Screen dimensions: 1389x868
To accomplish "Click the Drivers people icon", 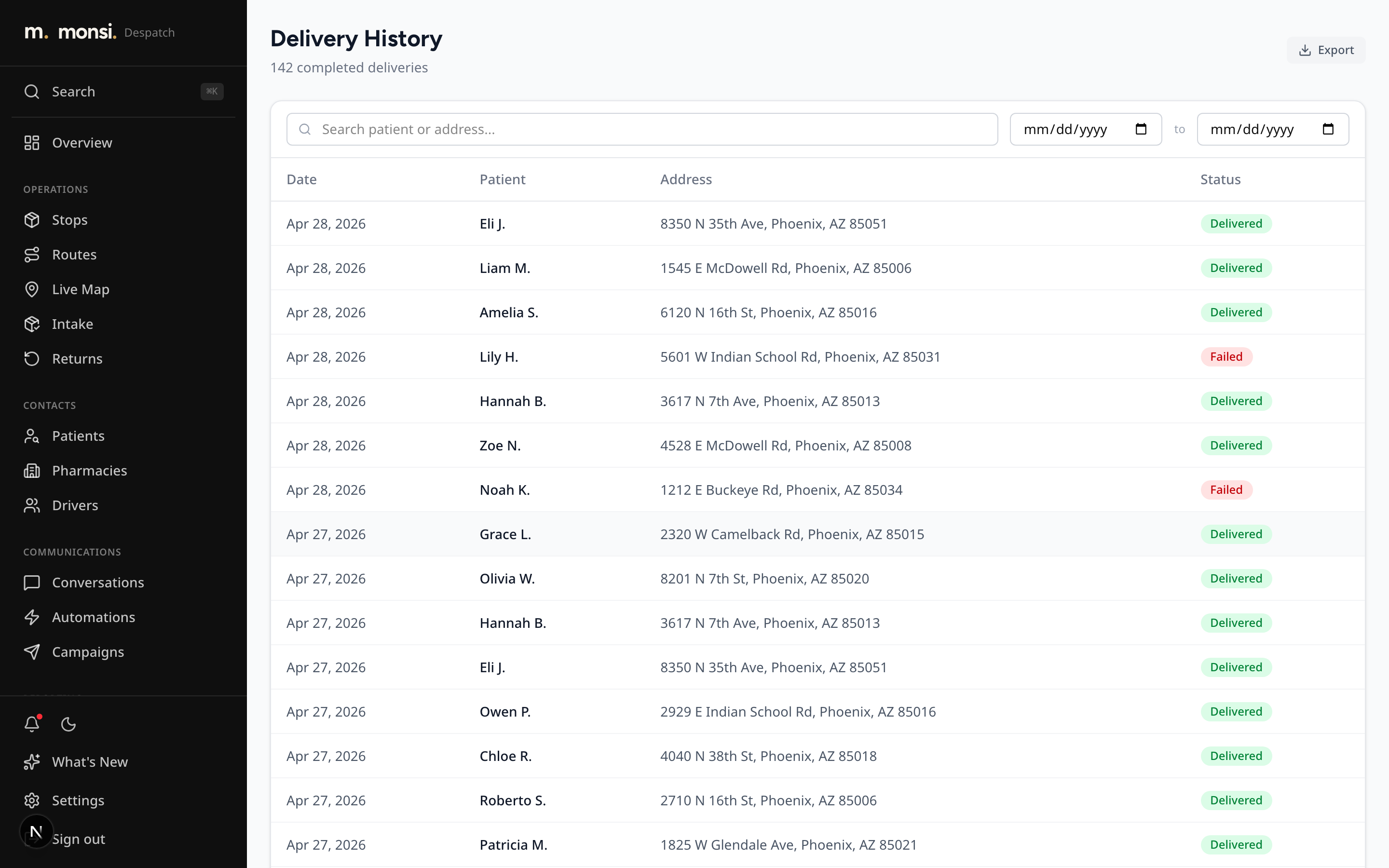I will coord(32,505).
